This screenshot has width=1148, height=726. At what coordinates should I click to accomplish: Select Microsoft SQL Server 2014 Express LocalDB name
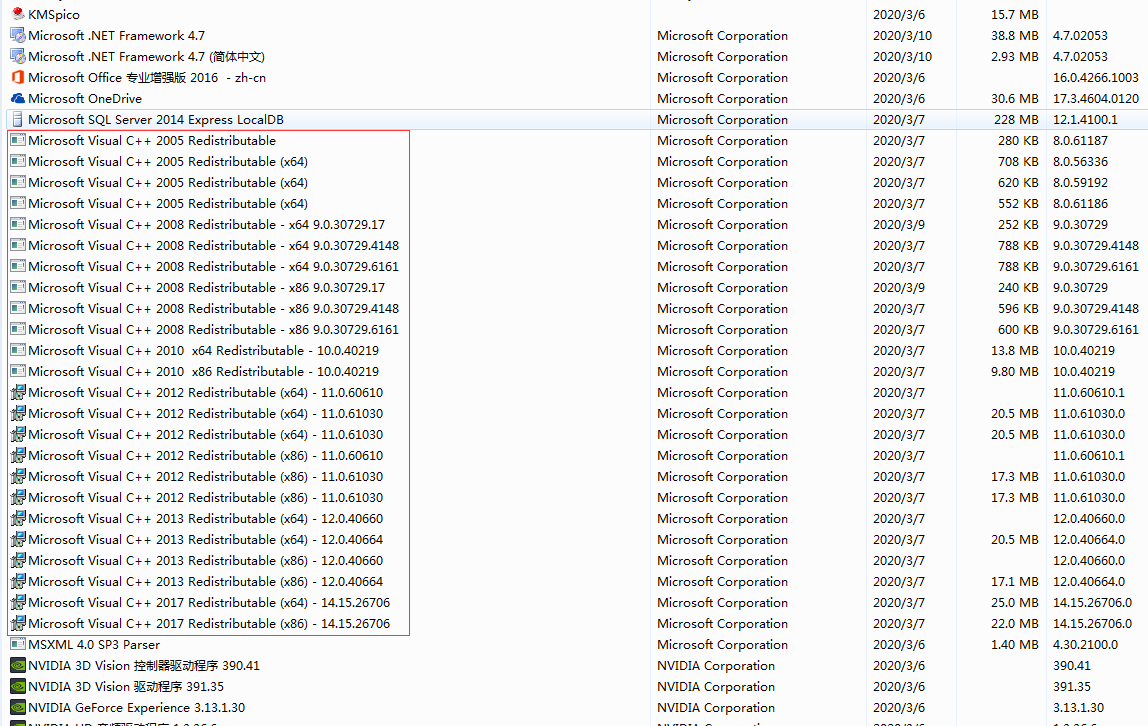coord(156,119)
